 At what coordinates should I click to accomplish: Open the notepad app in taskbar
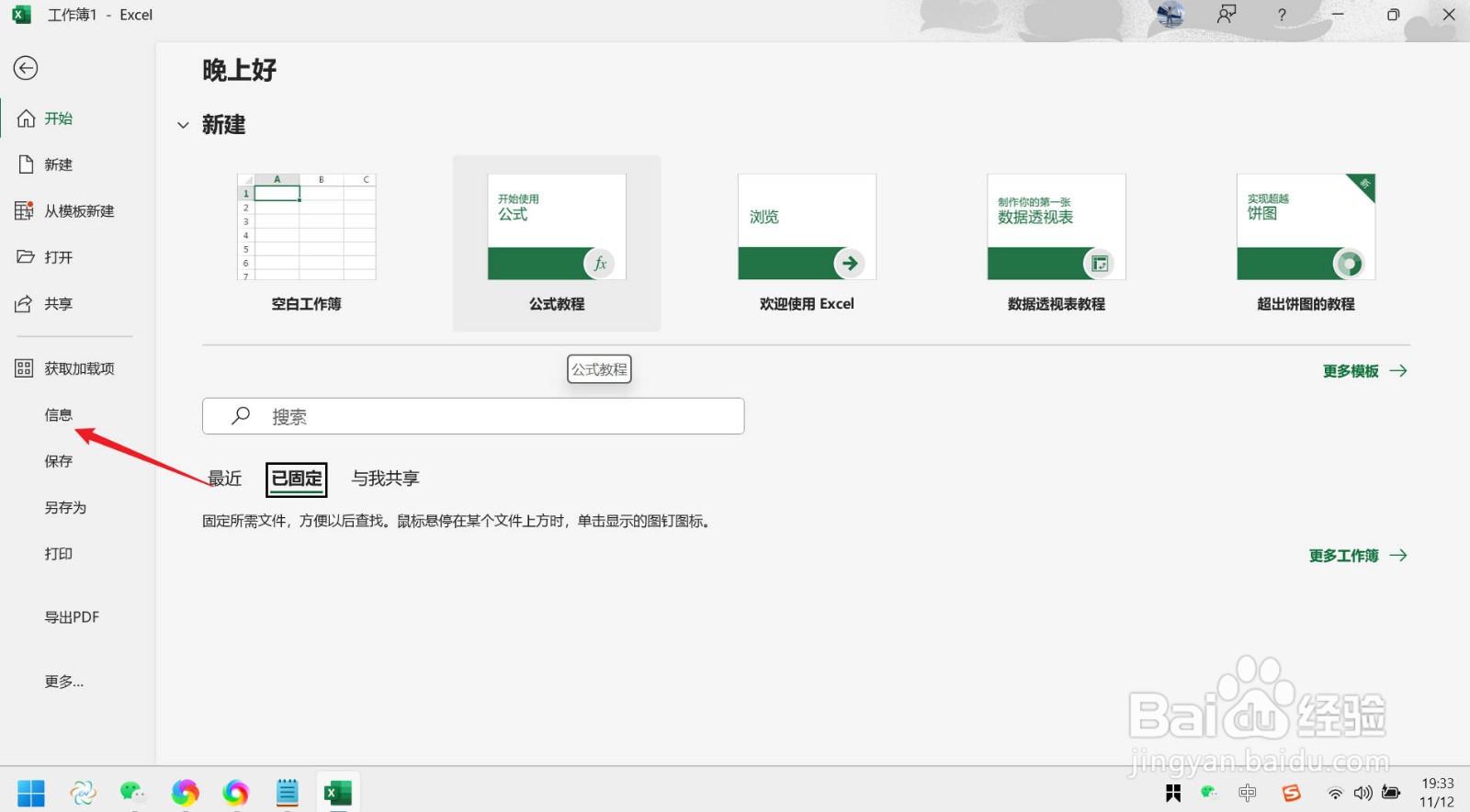(x=288, y=793)
